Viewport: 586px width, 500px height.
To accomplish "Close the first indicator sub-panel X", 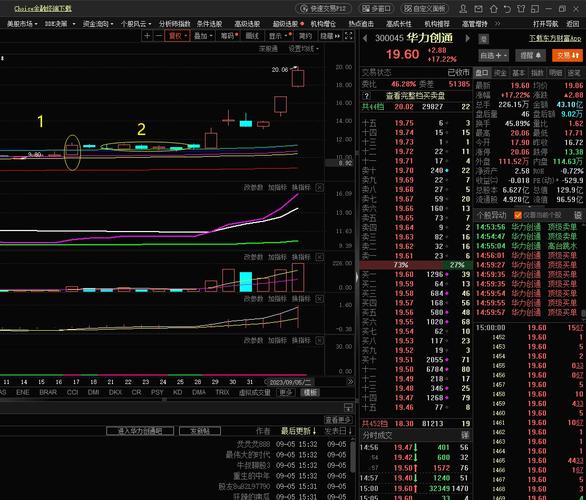I will (320, 188).
